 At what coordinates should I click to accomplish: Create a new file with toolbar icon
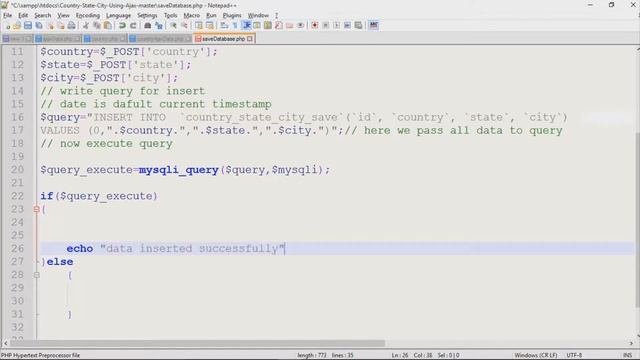[x=7, y=25]
